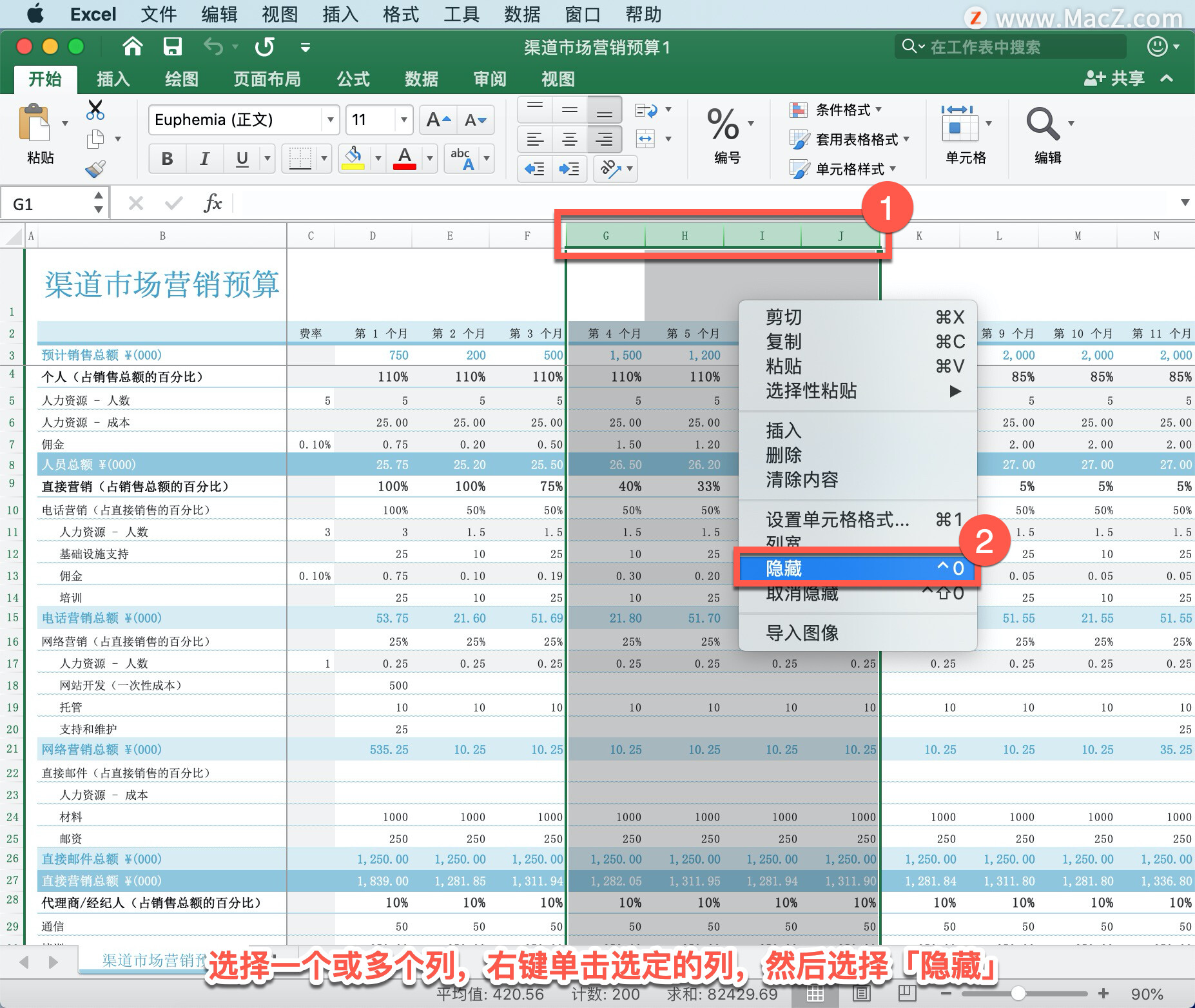Open the Euphemia font name dropdown
Viewport: 1195px width, 1008px height.
click(x=330, y=120)
